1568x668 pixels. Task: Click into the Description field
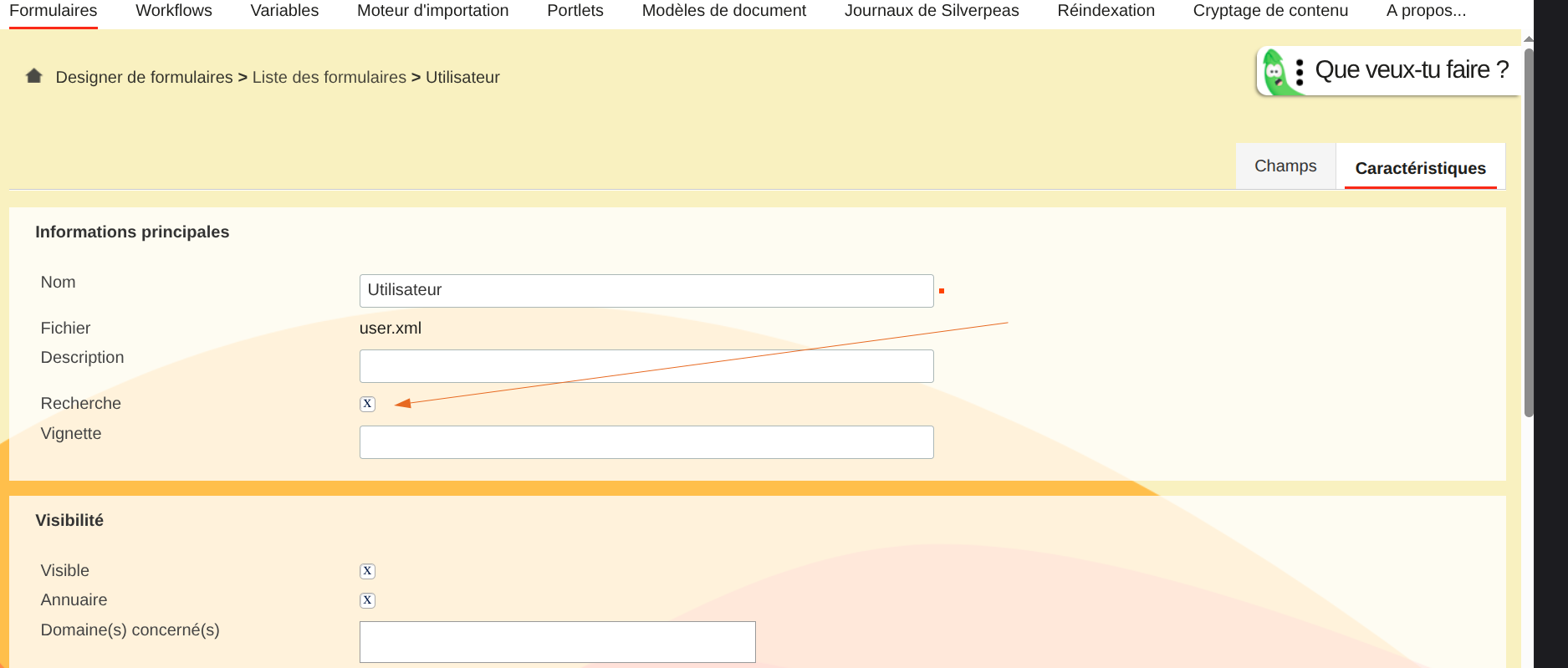click(x=646, y=366)
